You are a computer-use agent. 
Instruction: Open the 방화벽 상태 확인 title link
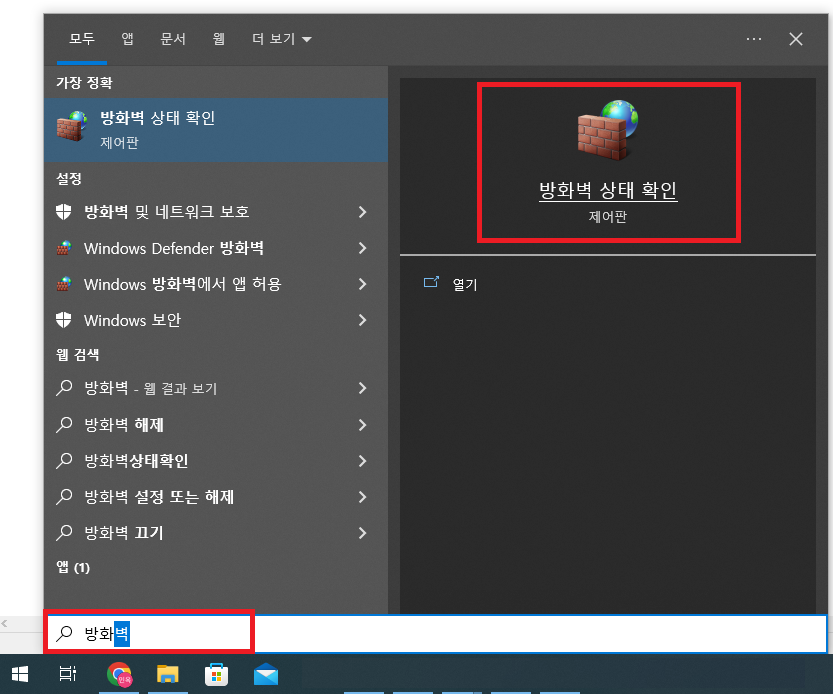pos(608,191)
